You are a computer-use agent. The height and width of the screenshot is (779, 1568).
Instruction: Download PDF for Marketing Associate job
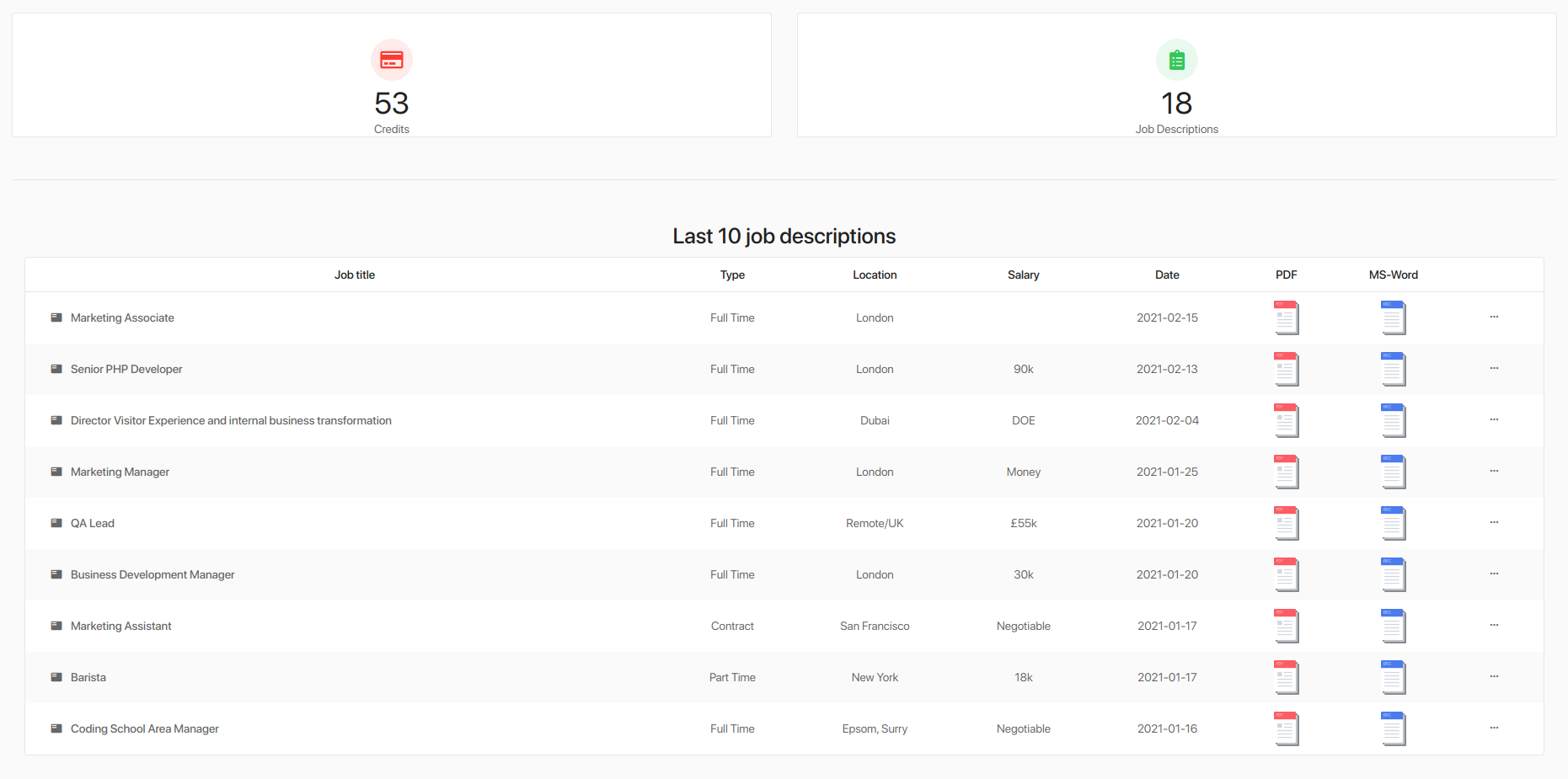[1286, 317]
